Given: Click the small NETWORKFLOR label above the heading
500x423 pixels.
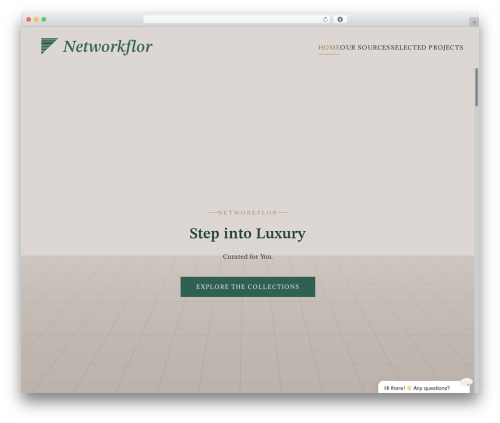Looking at the screenshot, I should click(248, 213).
